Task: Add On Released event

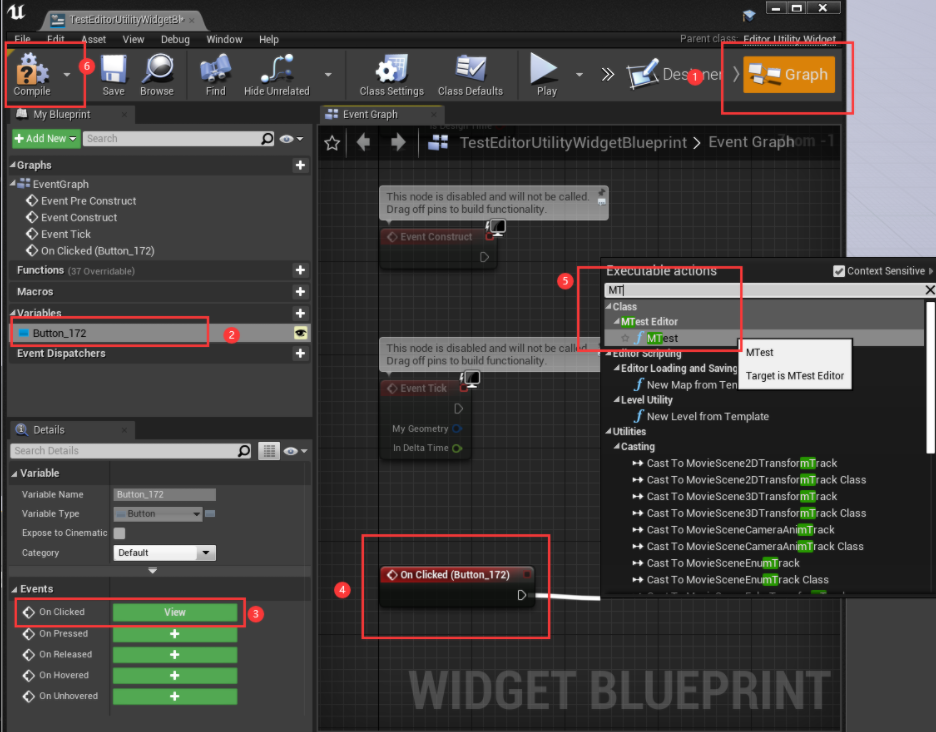Action: (175, 654)
